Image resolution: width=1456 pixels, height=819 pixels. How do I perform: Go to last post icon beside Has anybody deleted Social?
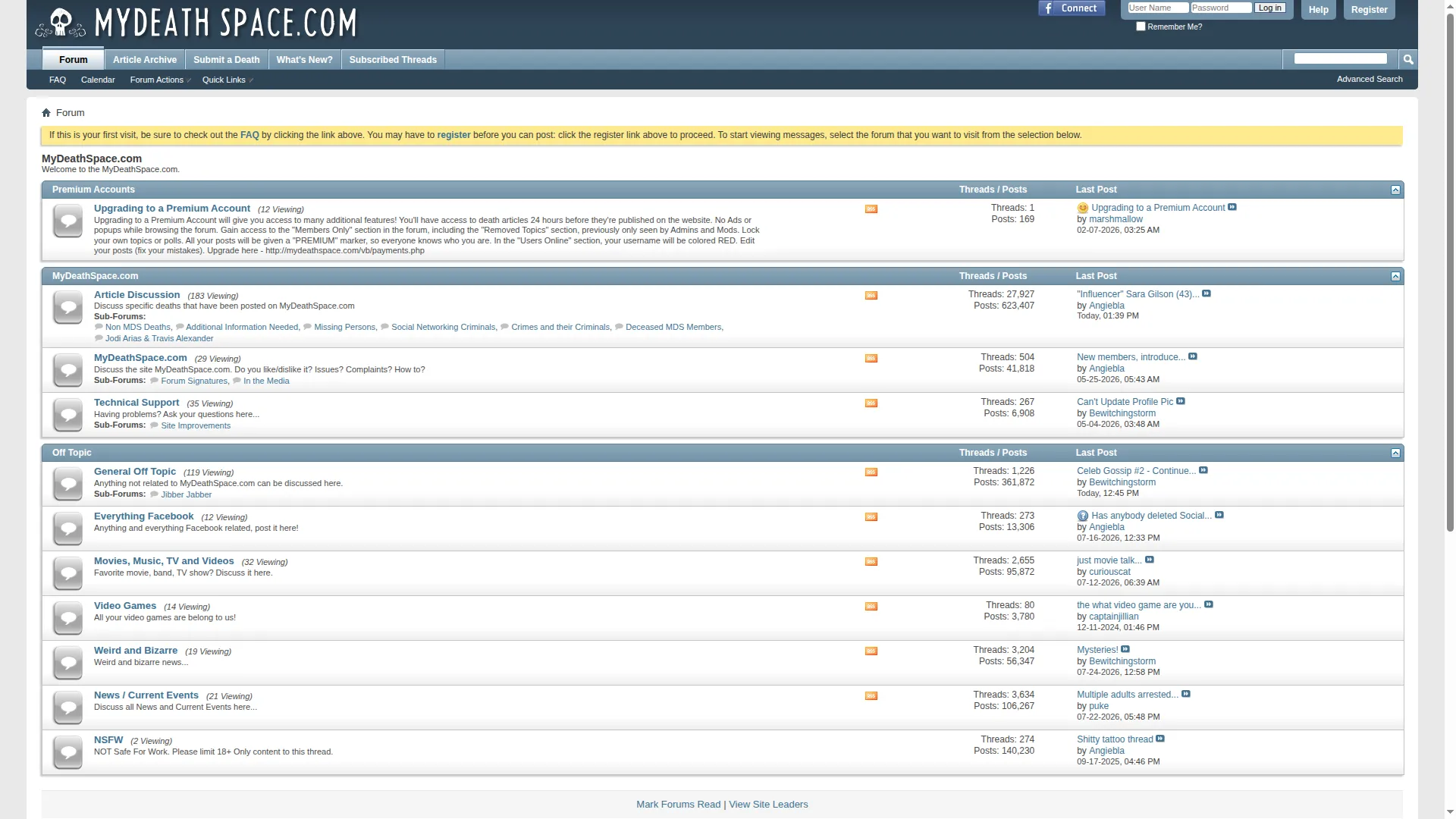(1219, 515)
